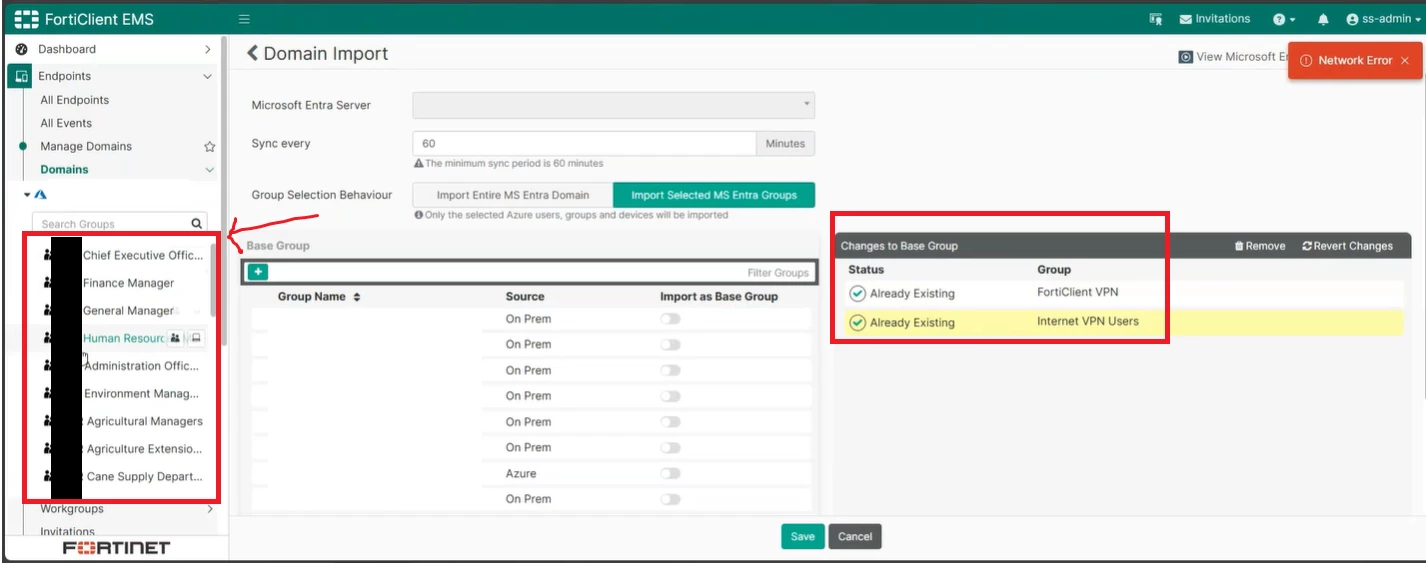Select Domains in the sidebar
Image resolution: width=1426 pixels, height=563 pixels.
(x=64, y=169)
